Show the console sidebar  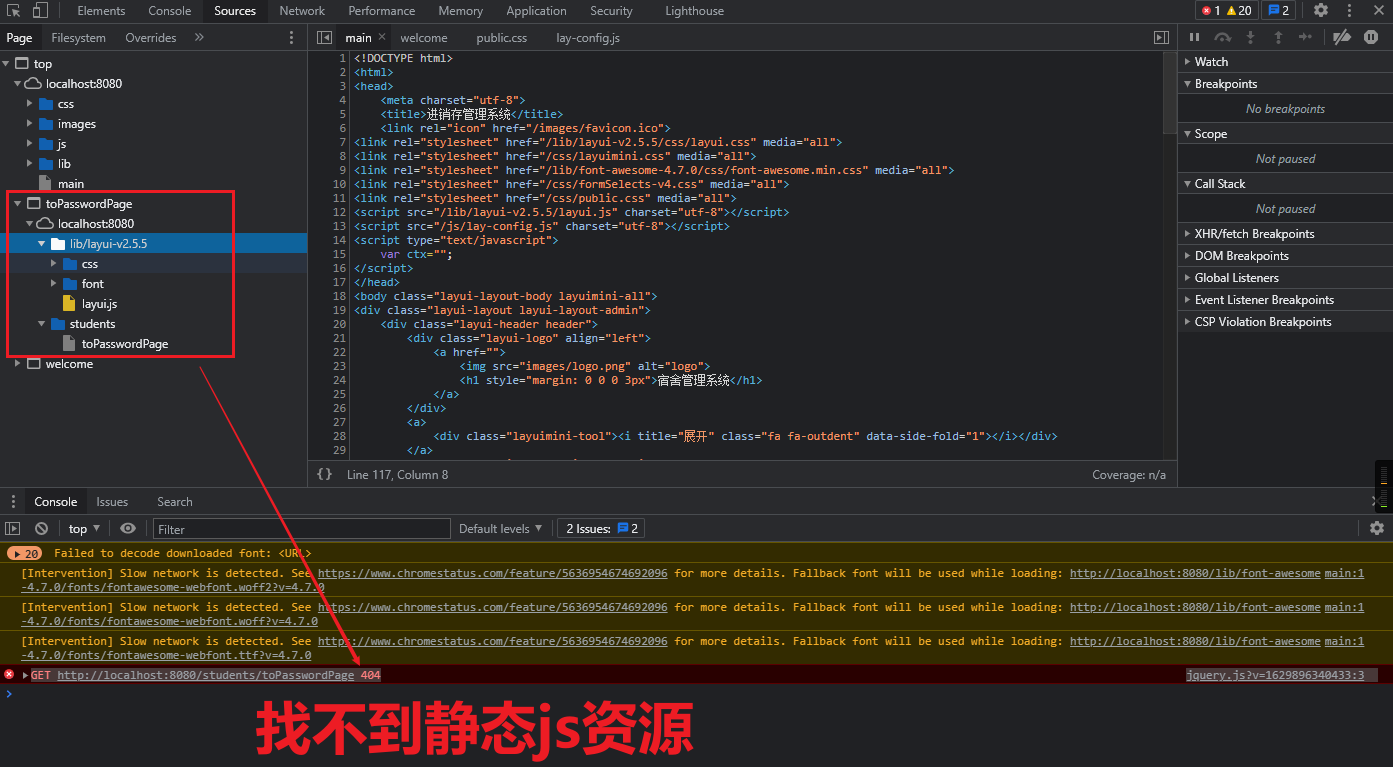(13, 528)
